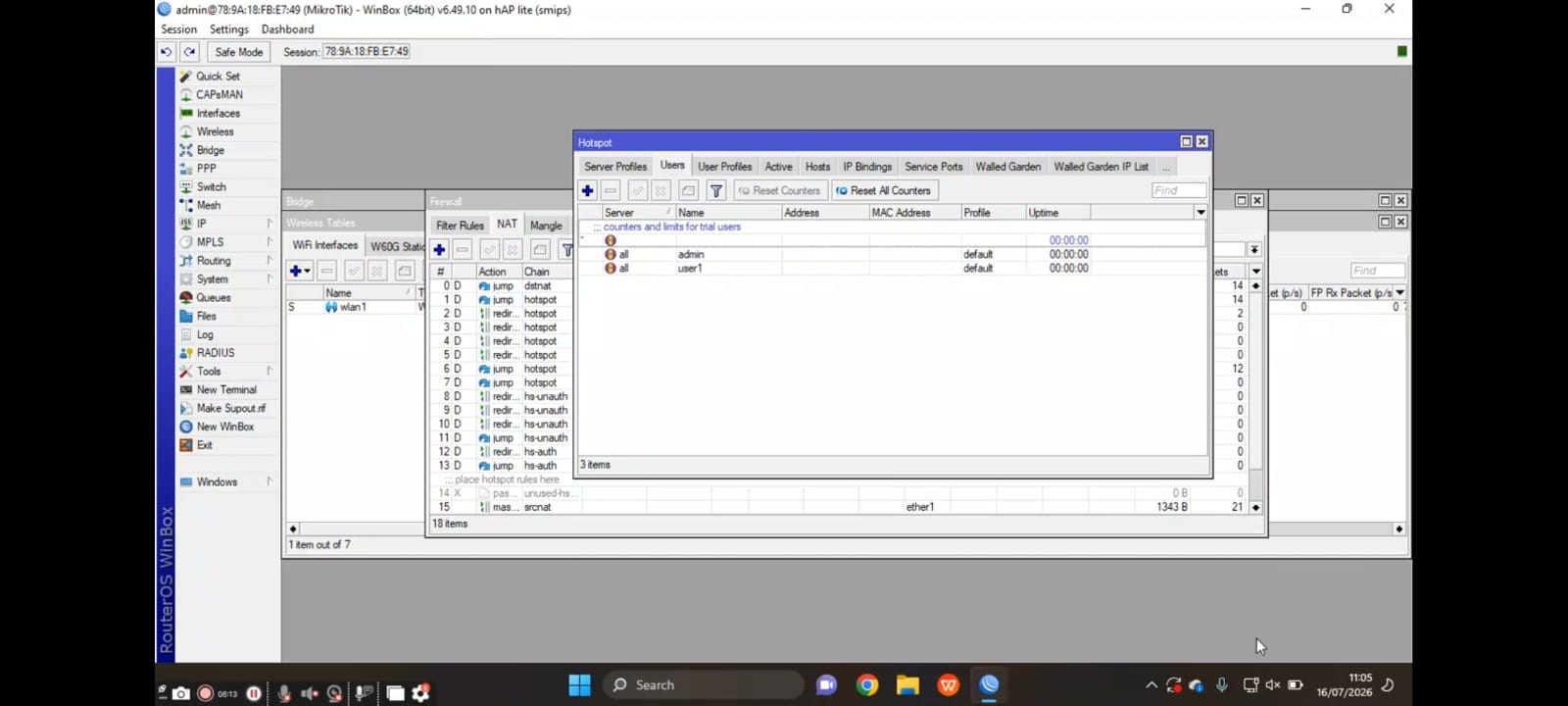Open PPP from sidebar

click(206, 169)
